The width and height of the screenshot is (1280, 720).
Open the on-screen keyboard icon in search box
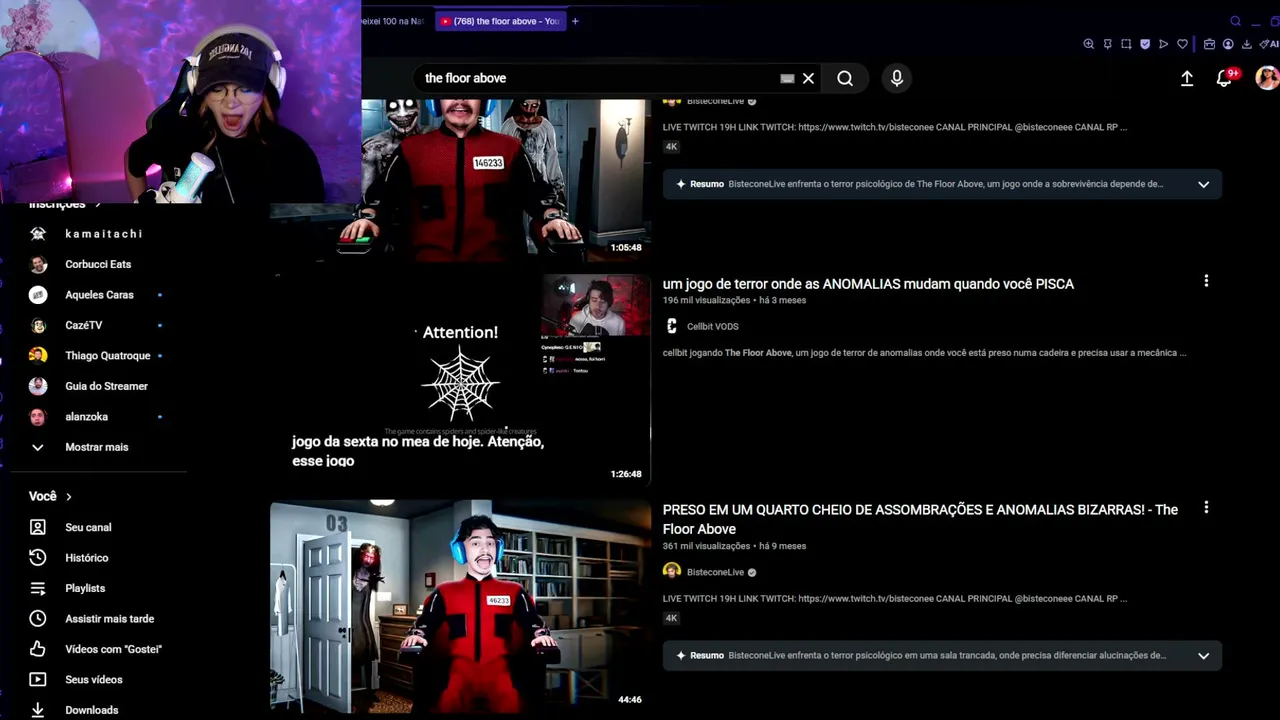point(787,78)
